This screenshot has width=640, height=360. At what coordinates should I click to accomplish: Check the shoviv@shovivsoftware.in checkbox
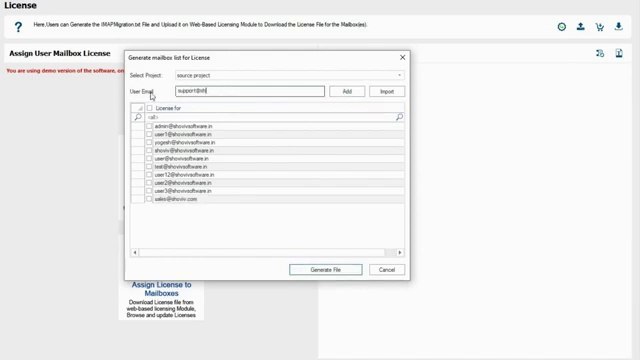[149, 151]
